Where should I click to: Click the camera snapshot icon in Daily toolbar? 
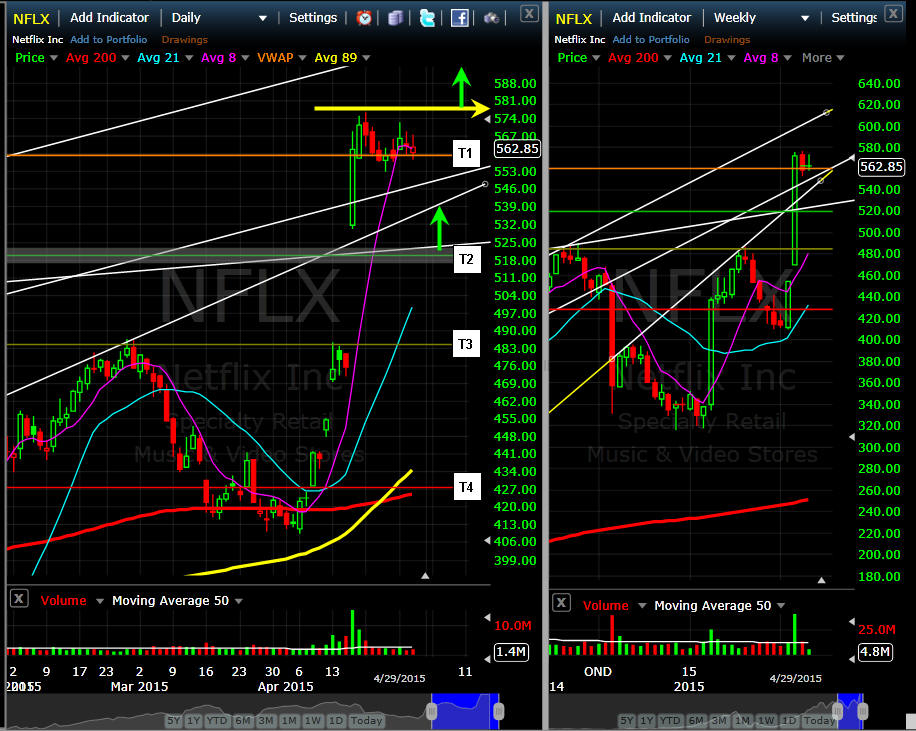coord(491,18)
